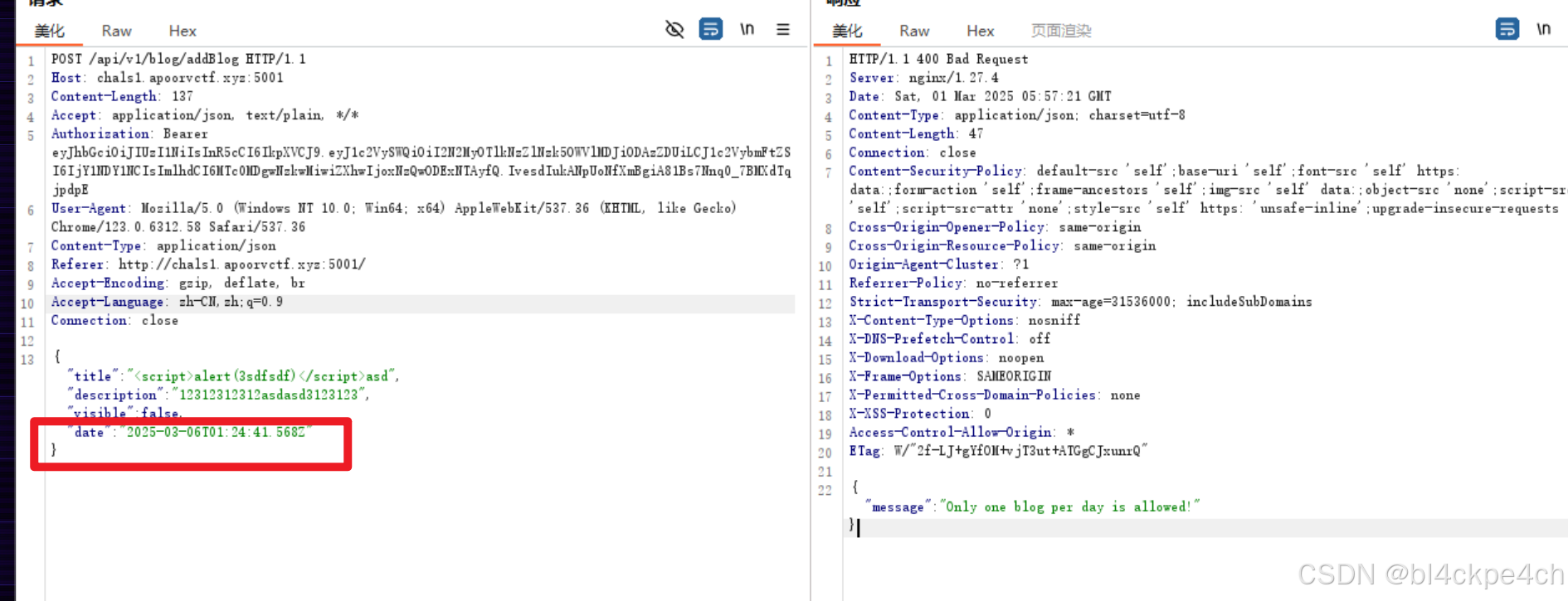Image resolution: width=1568 pixels, height=601 pixels.
Task: Select the 美化 tab in response panel
Action: (x=847, y=31)
